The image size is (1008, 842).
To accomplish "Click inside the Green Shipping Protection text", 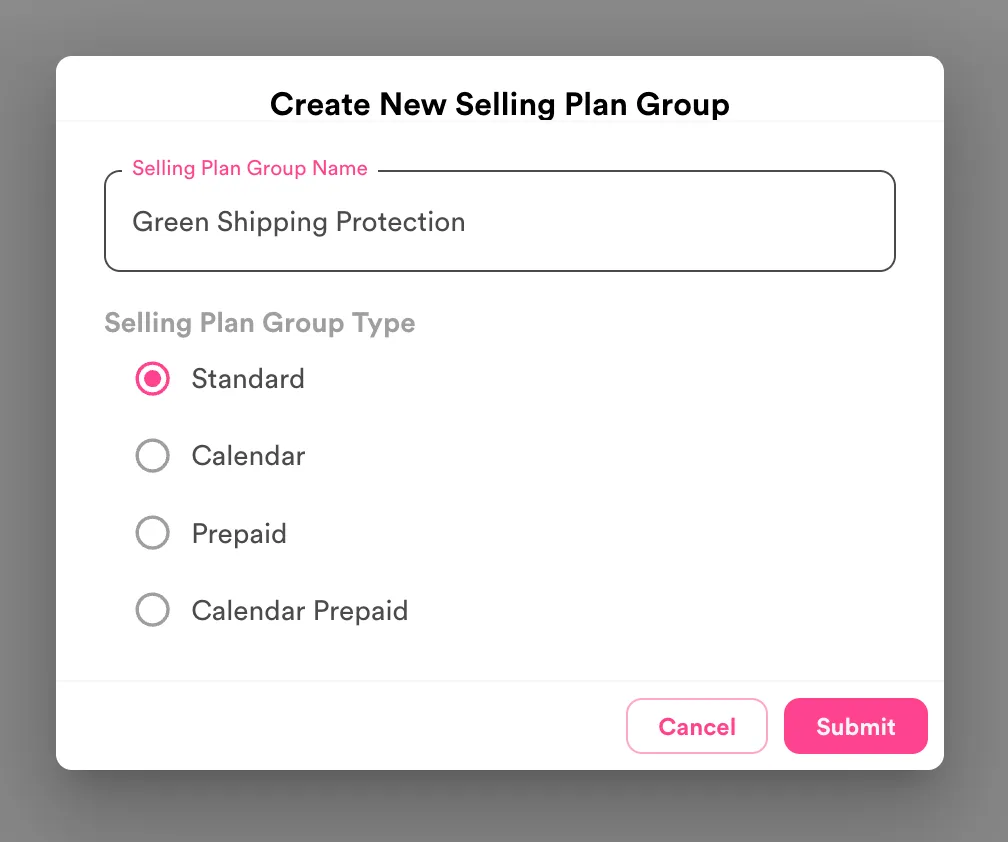I will click(298, 222).
